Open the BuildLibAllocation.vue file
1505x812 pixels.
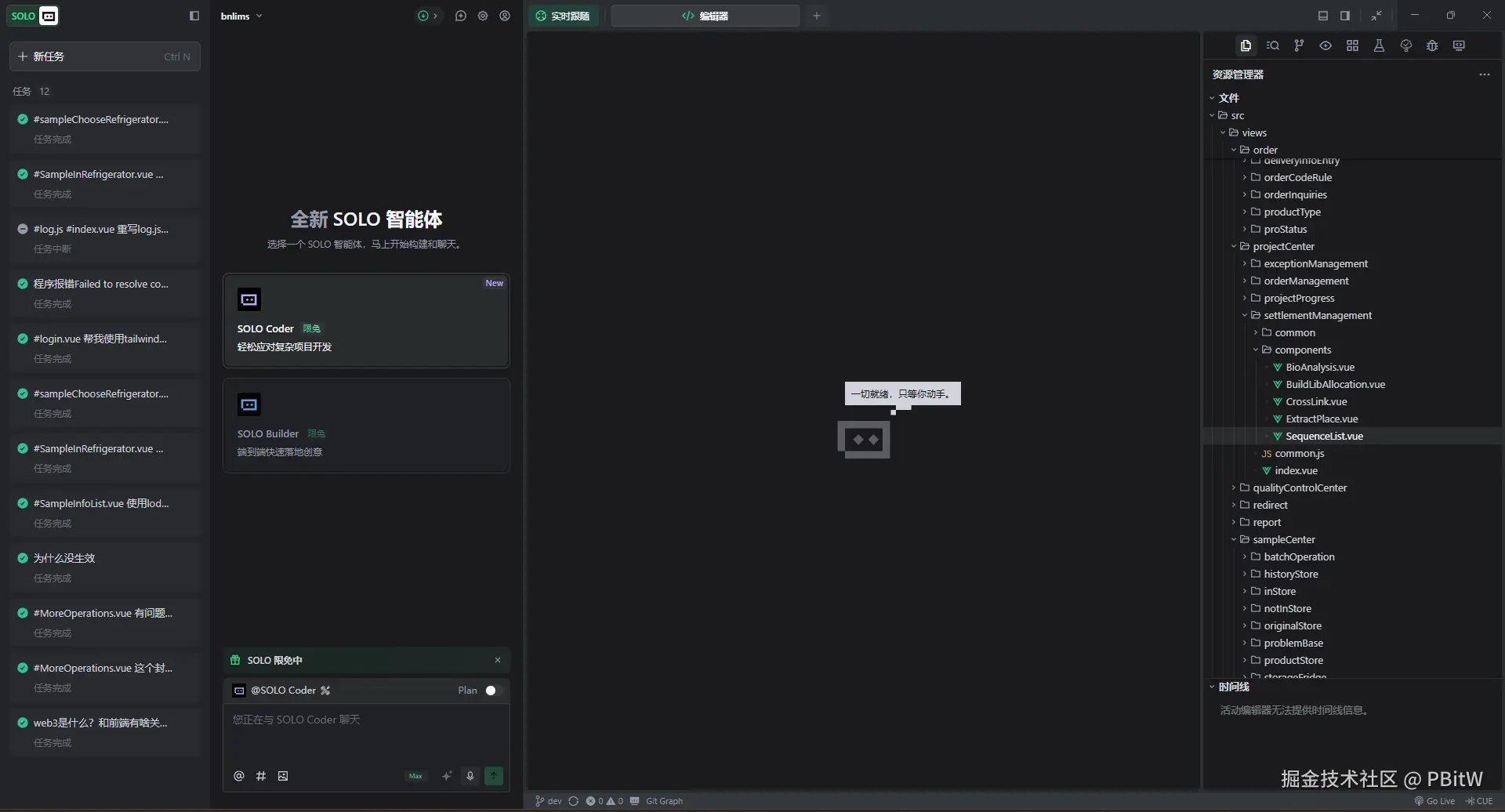(1335, 384)
